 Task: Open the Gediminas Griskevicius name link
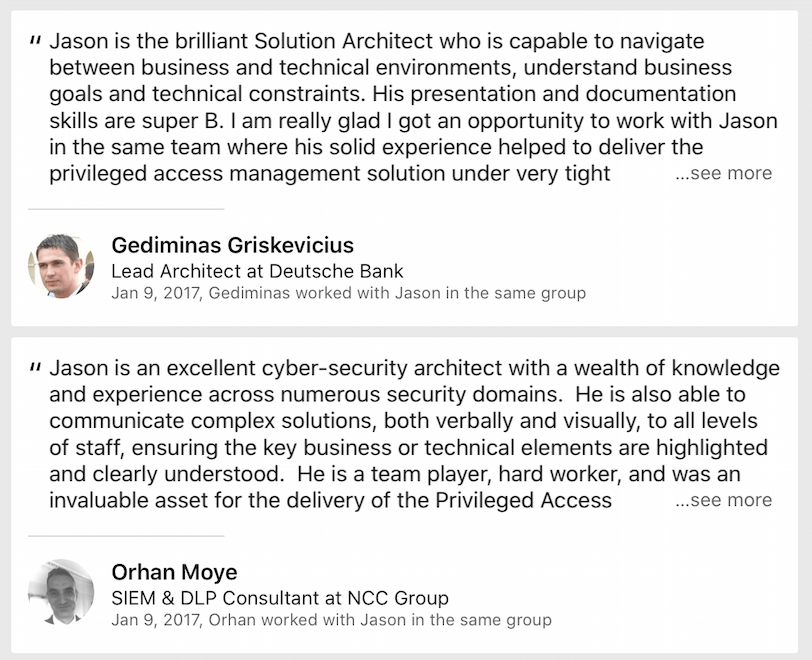[232, 245]
